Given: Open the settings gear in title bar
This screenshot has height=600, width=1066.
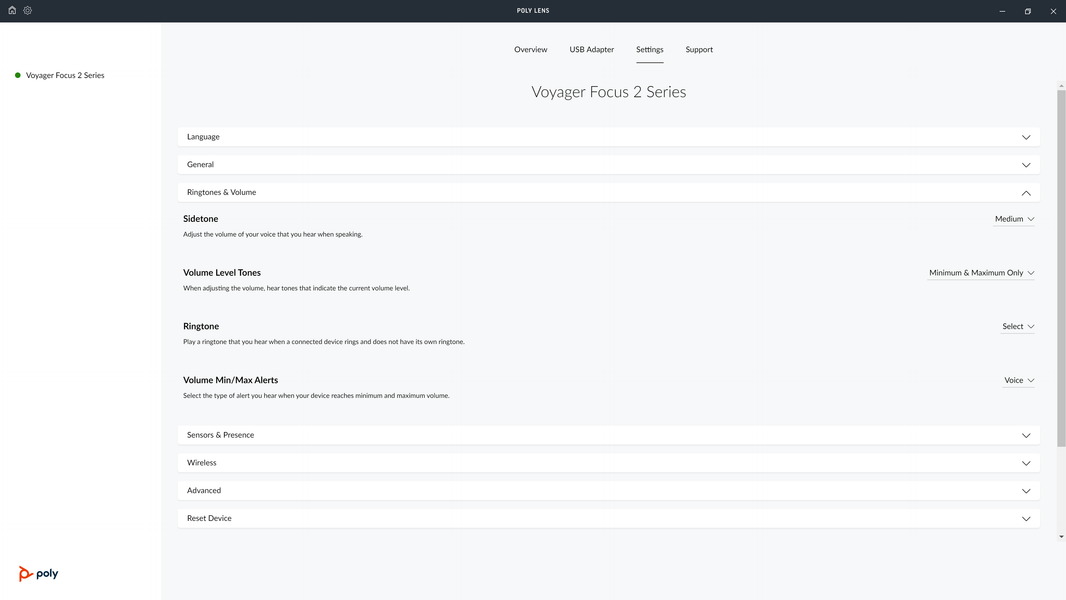Looking at the screenshot, I should [x=28, y=10].
